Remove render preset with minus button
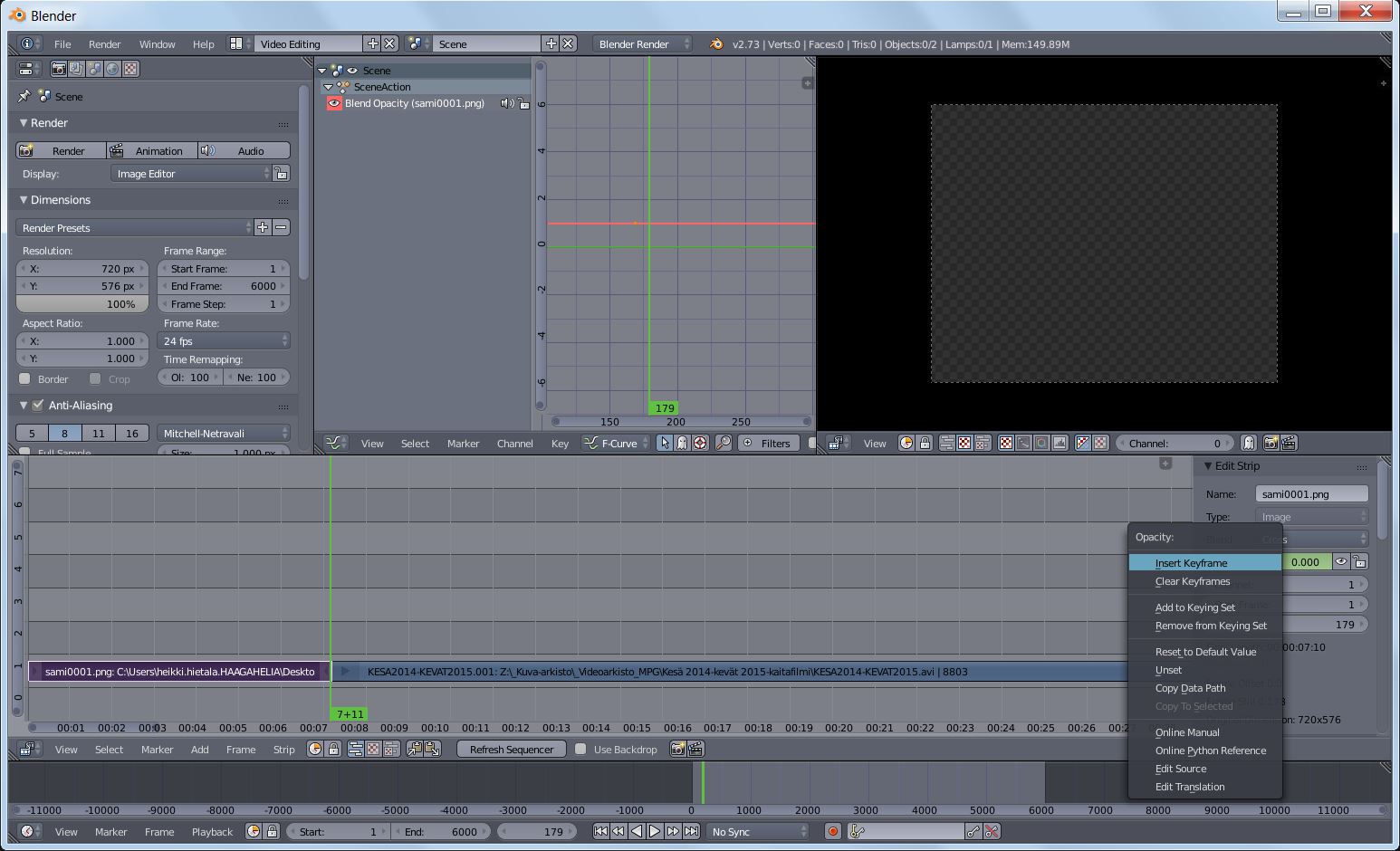Viewport: 1400px width, 851px height. pos(282,227)
